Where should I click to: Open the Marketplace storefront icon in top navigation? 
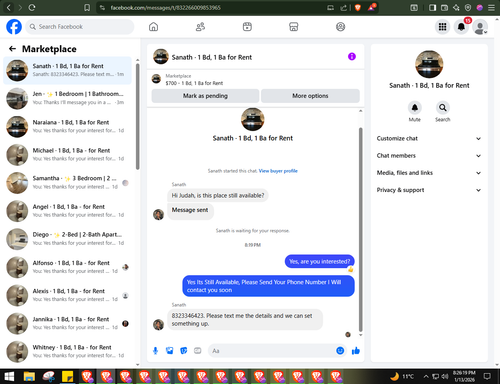click(x=294, y=27)
